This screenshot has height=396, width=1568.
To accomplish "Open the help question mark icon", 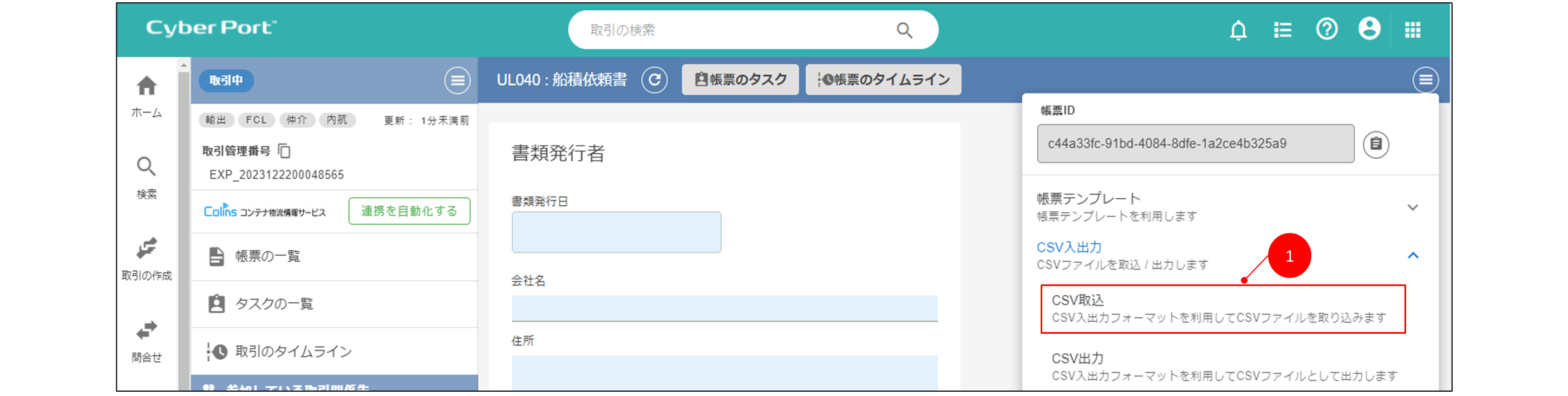I will coord(1327,29).
